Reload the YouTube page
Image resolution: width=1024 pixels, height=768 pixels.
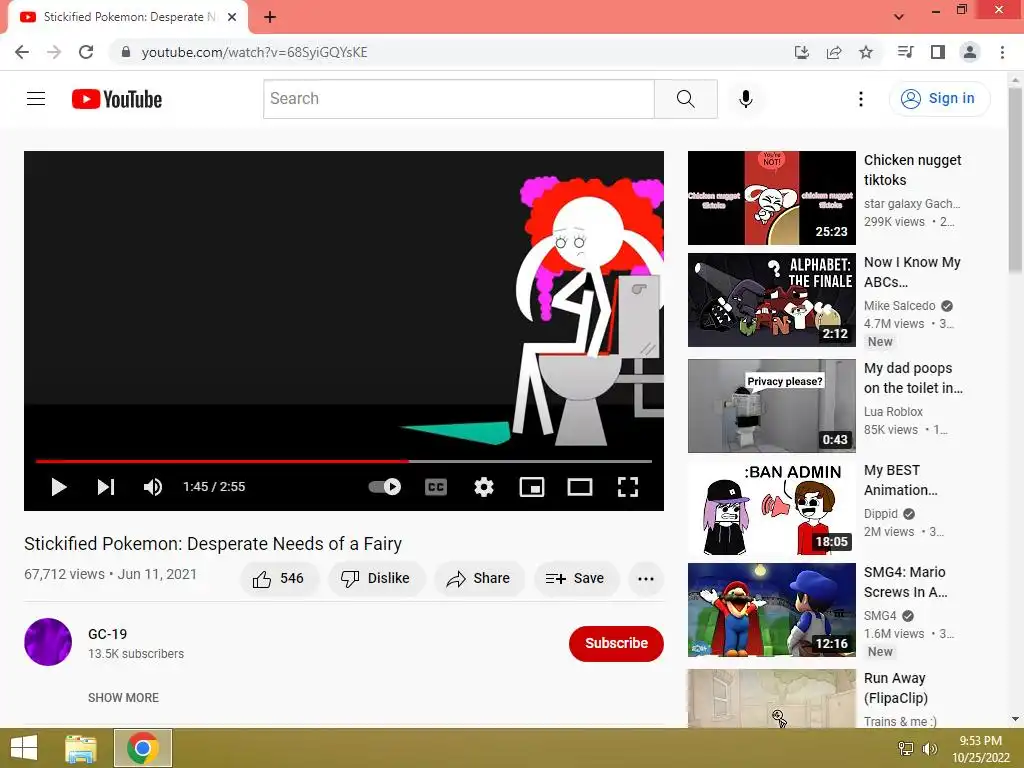(x=86, y=52)
